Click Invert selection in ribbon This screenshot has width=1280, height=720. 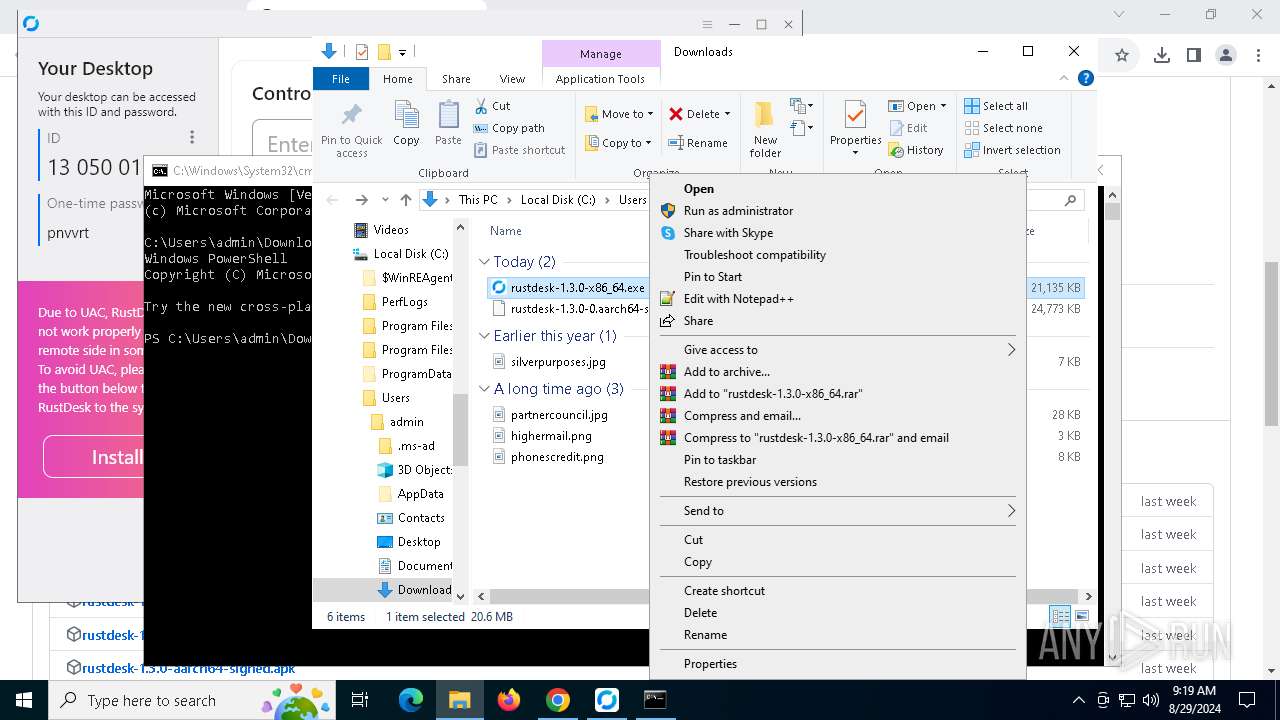point(1012,150)
